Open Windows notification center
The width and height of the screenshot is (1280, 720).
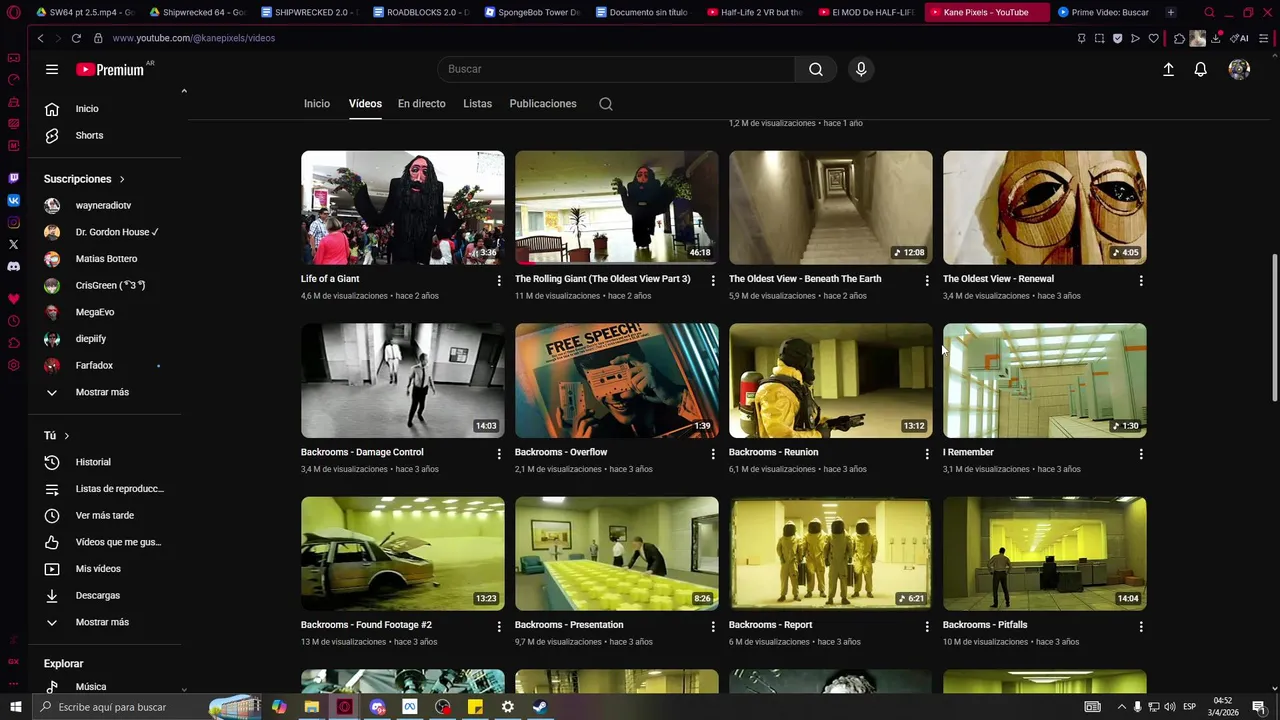click(1259, 707)
